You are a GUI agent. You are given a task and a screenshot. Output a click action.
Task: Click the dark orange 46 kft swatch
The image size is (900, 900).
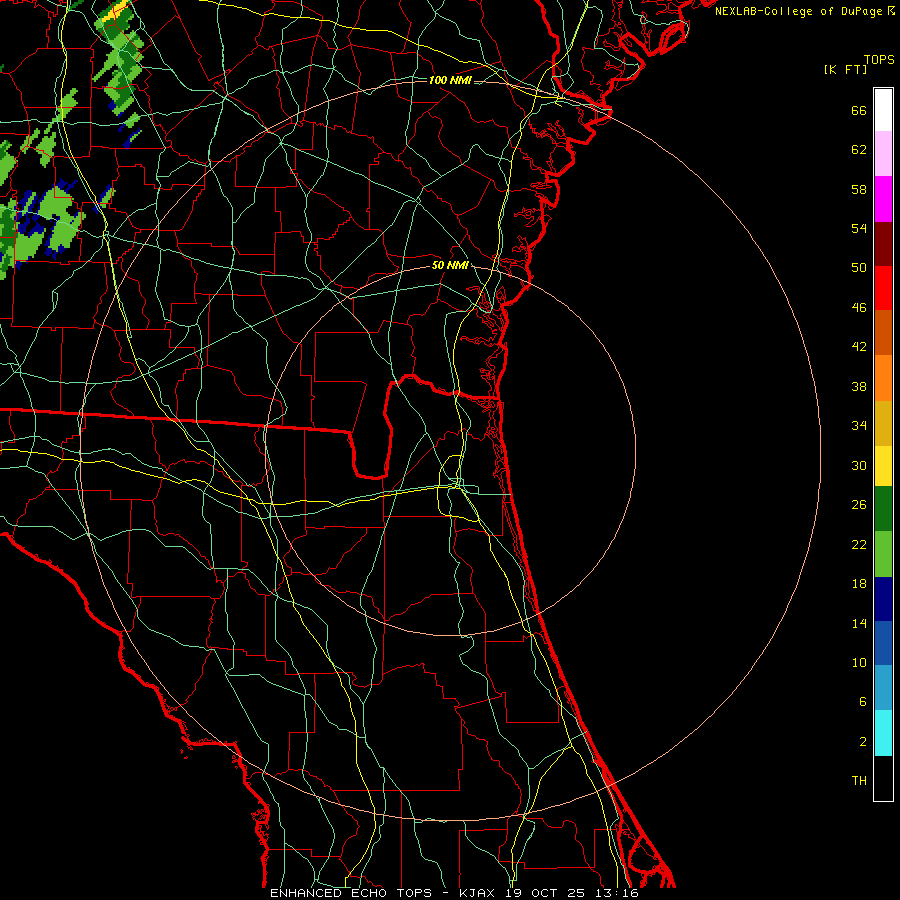pos(883,332)
